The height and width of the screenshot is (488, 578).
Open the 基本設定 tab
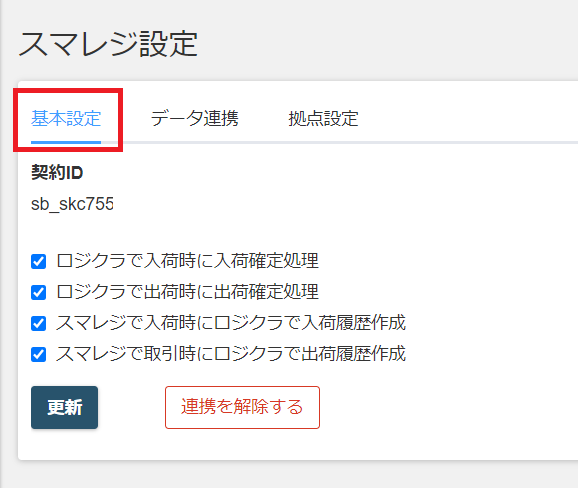(x=66, y=119)
